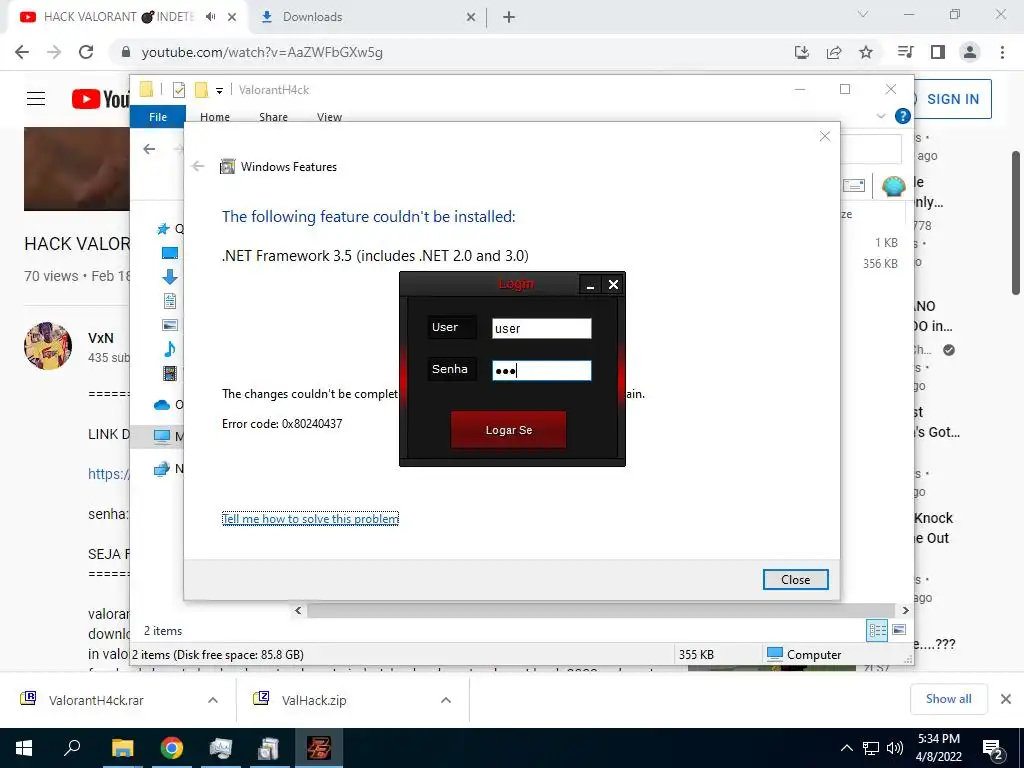This screenshot has width=1024, height=768.
Task: Open 'Tell me how to solve this problem' link
Action: pyautogui.click(x=310, y=519)
